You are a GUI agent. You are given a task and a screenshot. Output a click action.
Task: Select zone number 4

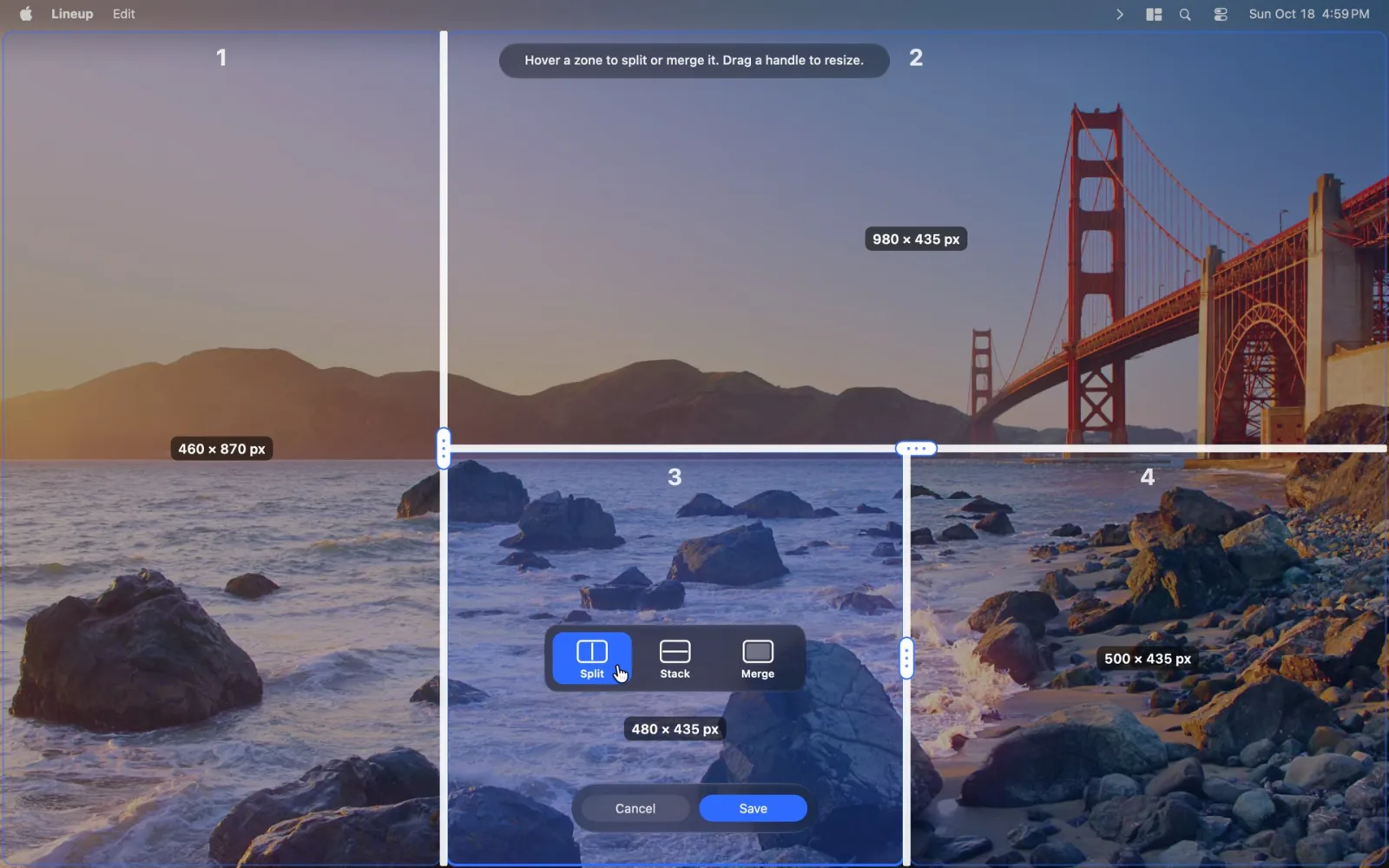[x=1148, y=477]
